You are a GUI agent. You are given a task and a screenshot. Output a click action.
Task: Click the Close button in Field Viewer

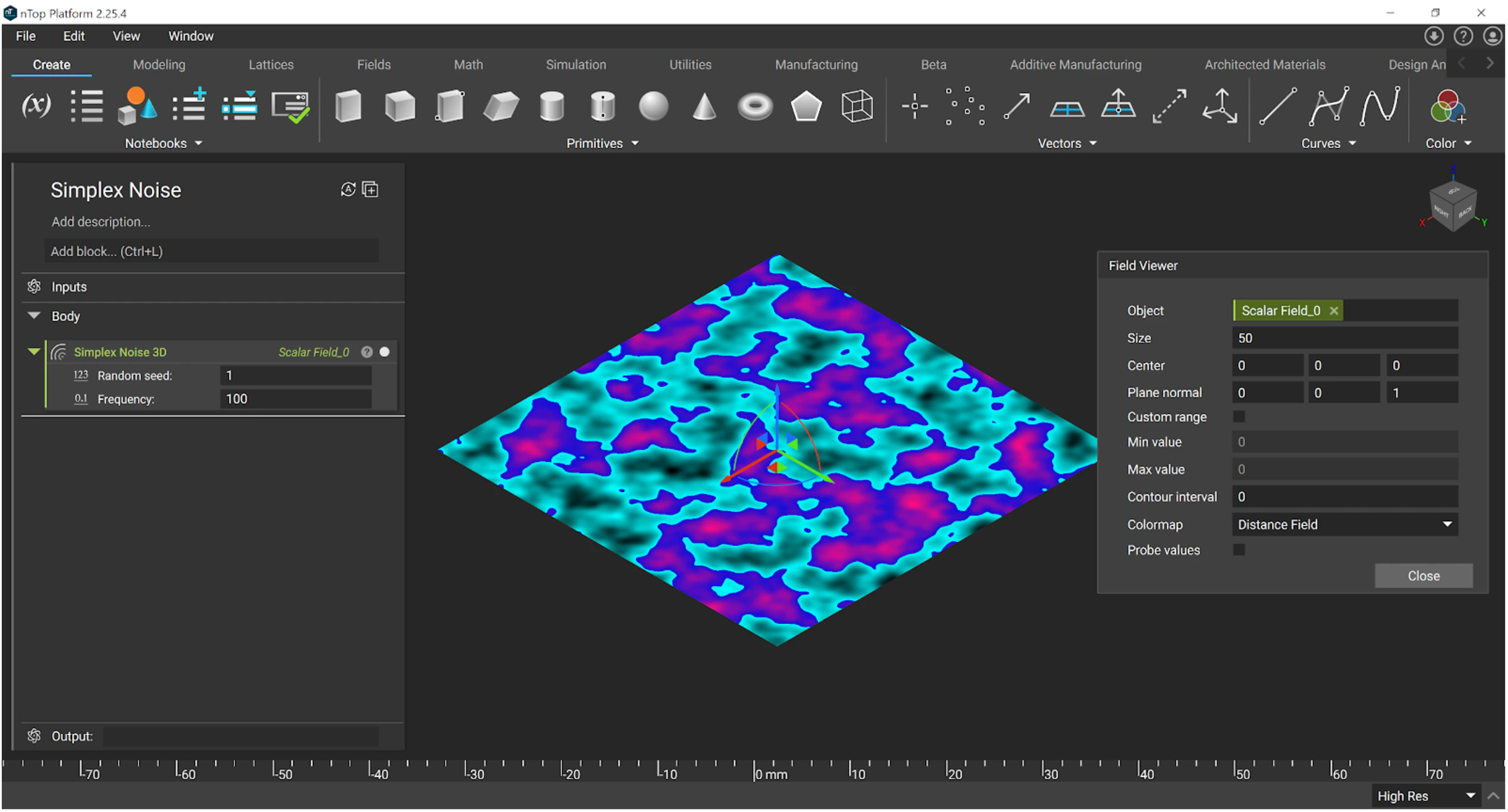(1424, 576)
